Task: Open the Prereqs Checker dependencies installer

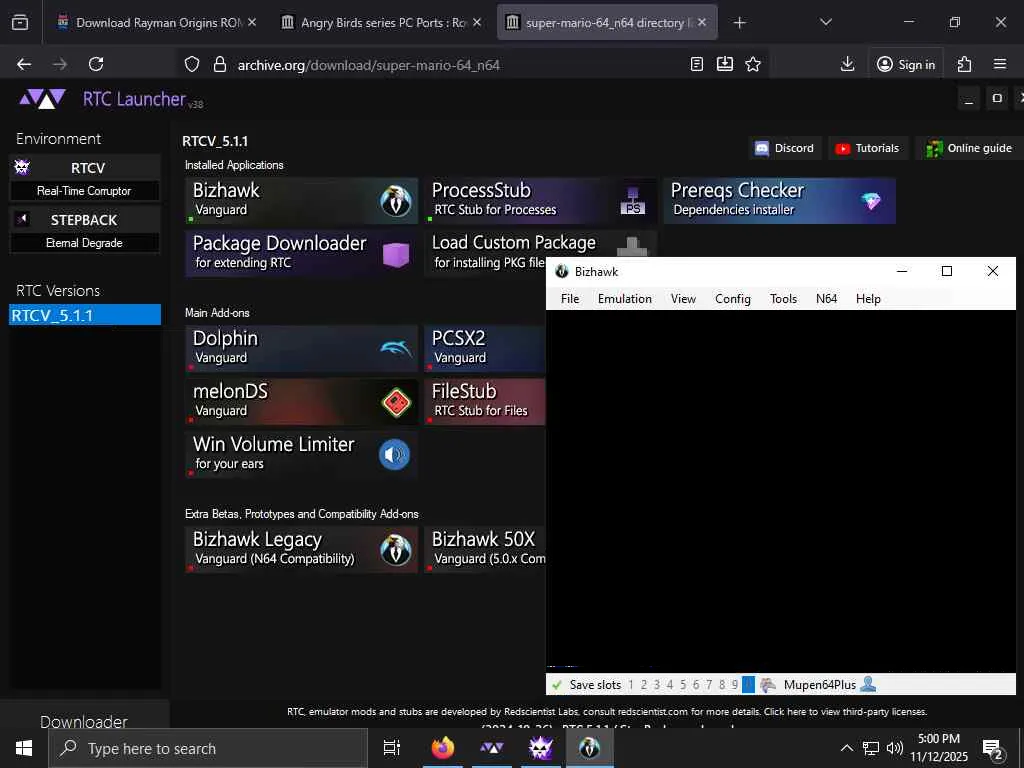Action: coord(779,200)
